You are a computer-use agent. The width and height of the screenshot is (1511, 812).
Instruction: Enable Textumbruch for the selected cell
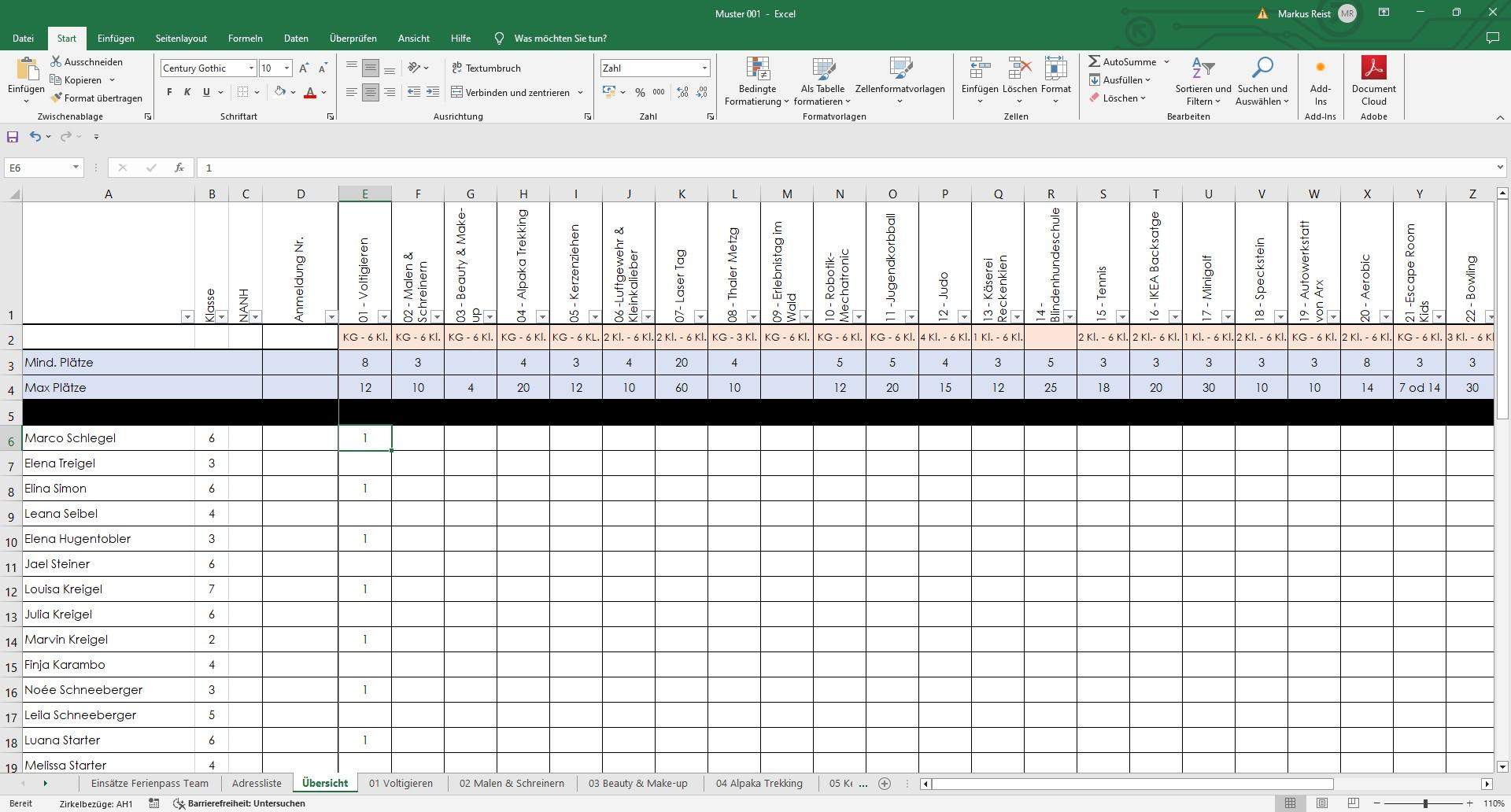click(x=486, y=68)
